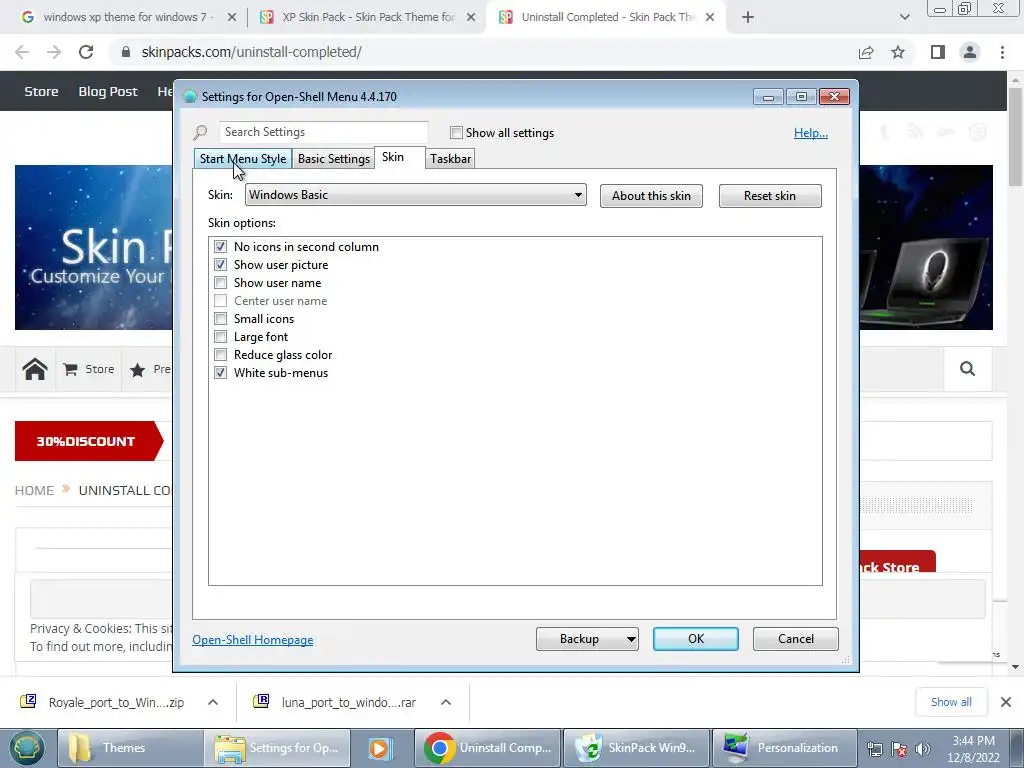Expand the Backup dropdown button

click(631, 639)
